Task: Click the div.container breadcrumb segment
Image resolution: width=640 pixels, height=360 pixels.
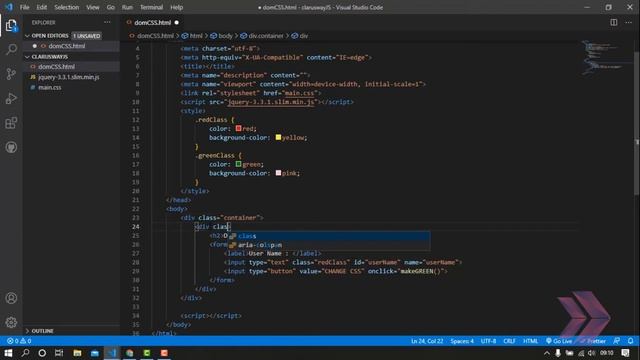Action: tap(262, 36)
